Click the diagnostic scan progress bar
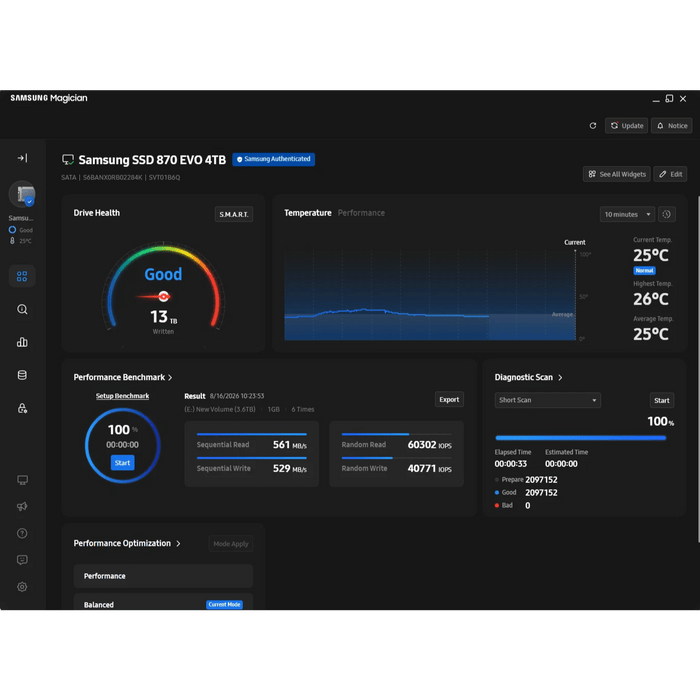 point(581,438)
